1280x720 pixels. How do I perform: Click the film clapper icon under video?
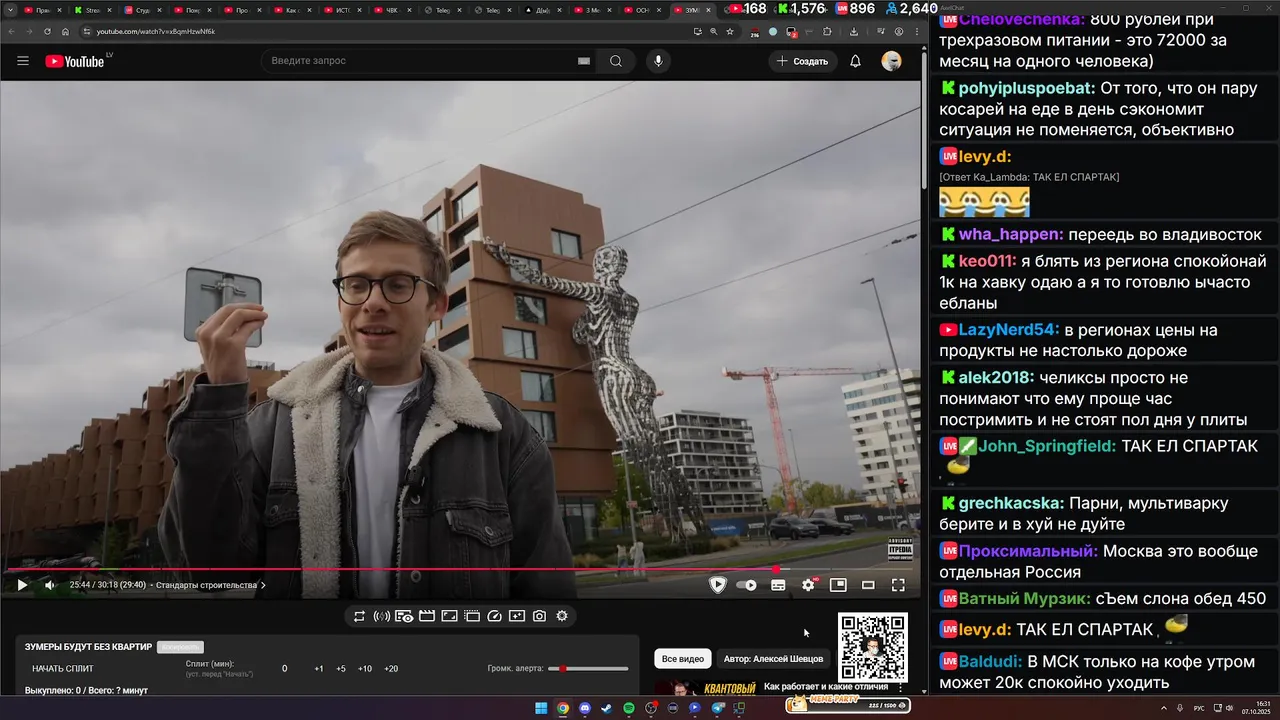coord(427,616)
